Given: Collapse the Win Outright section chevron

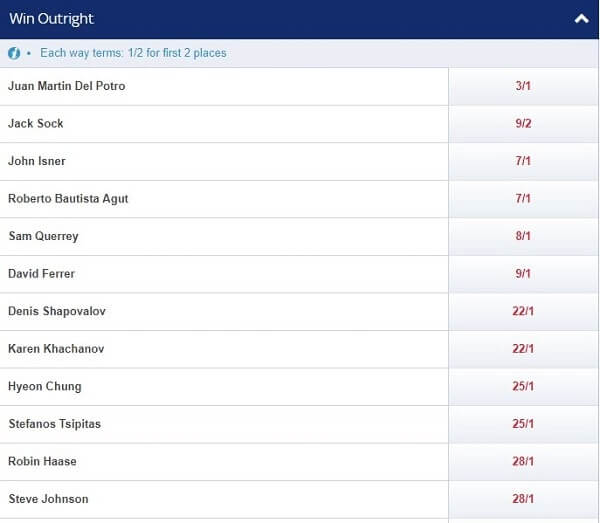Looking at the screenshot, I should 581,19.
